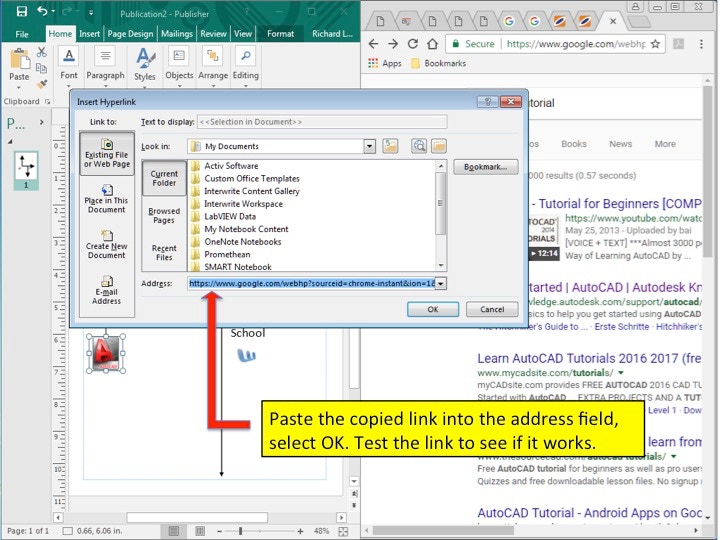Open the Arrange group icon

pos(213,56)
